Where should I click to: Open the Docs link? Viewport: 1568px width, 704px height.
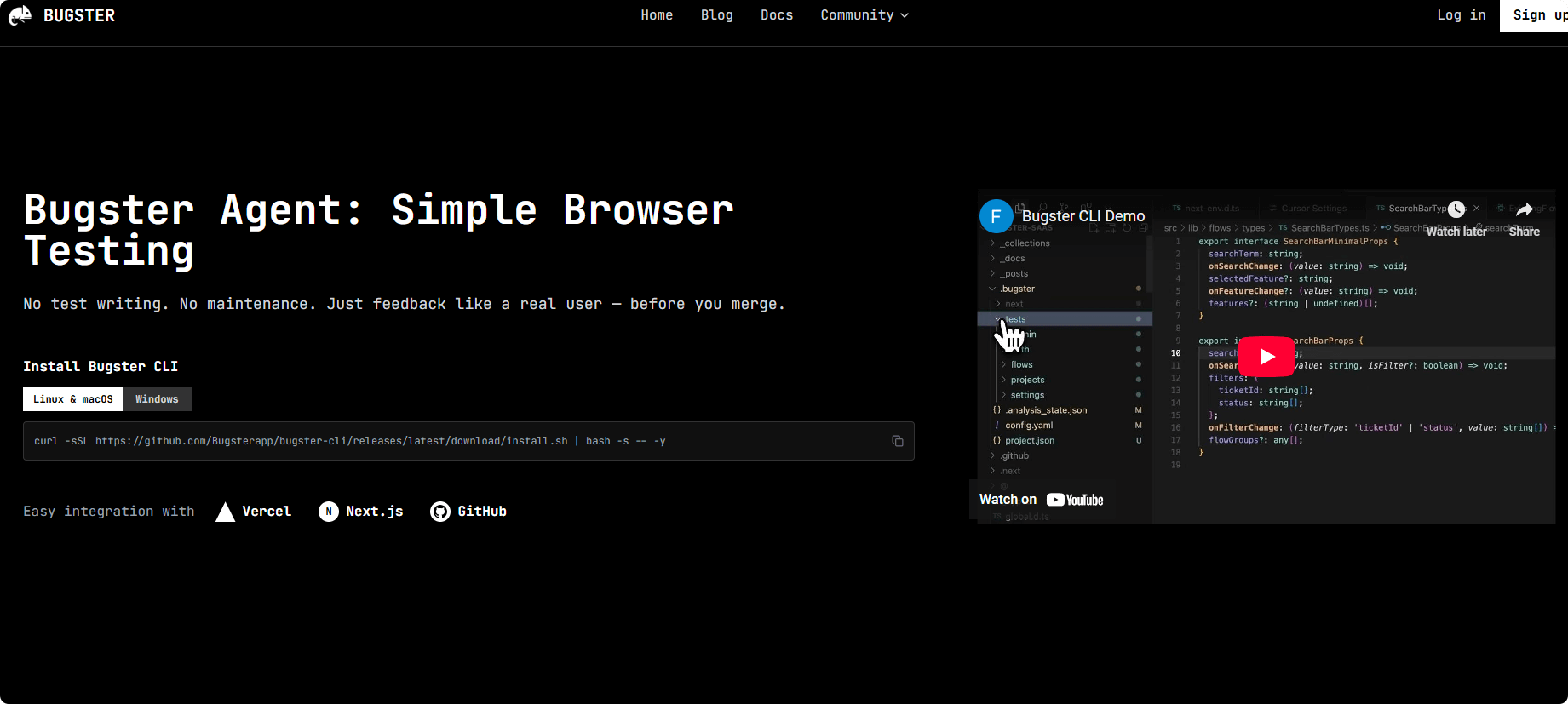tap(776, 15)
